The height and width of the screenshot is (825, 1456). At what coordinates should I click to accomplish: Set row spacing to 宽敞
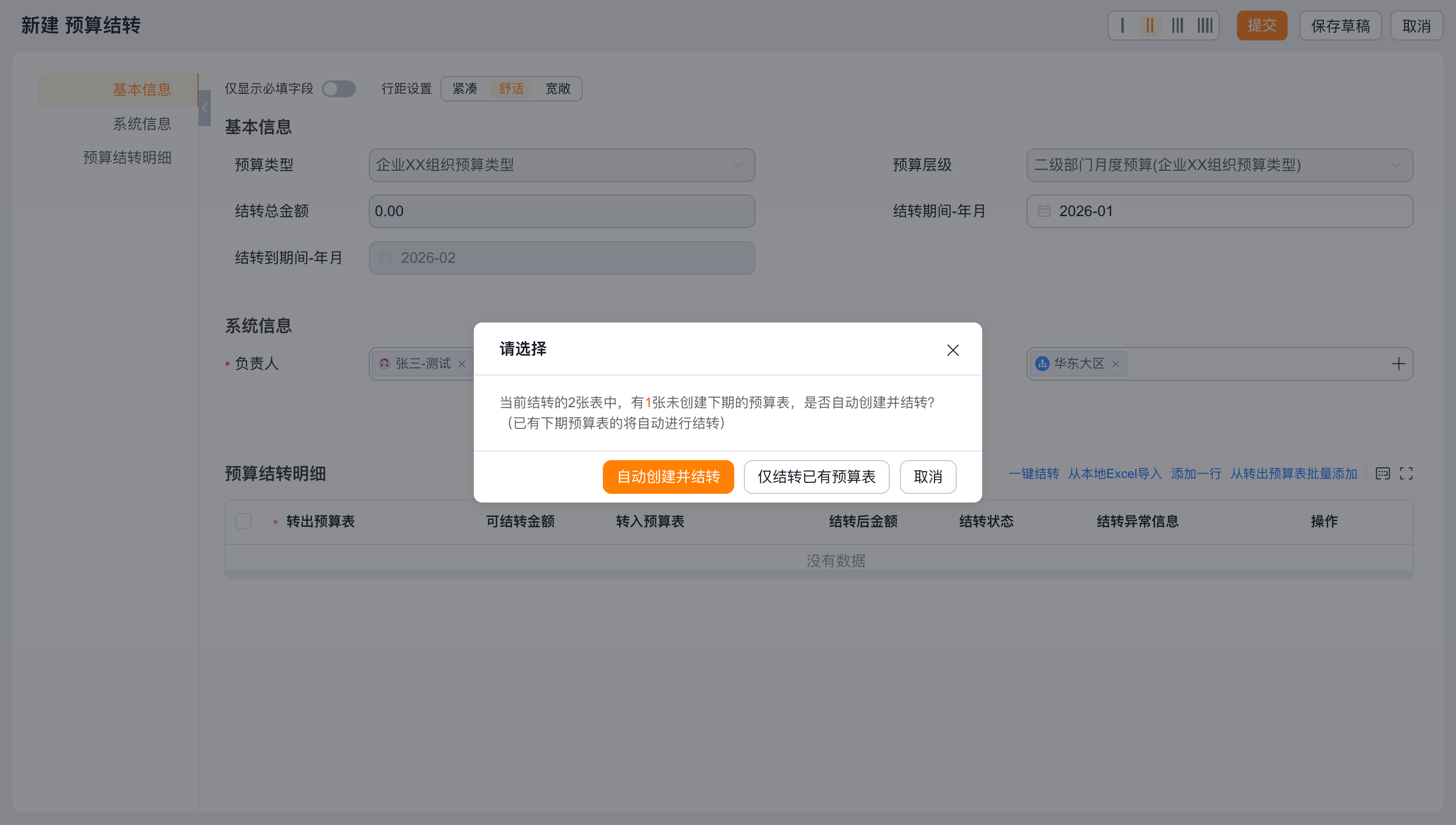(558, 89)
